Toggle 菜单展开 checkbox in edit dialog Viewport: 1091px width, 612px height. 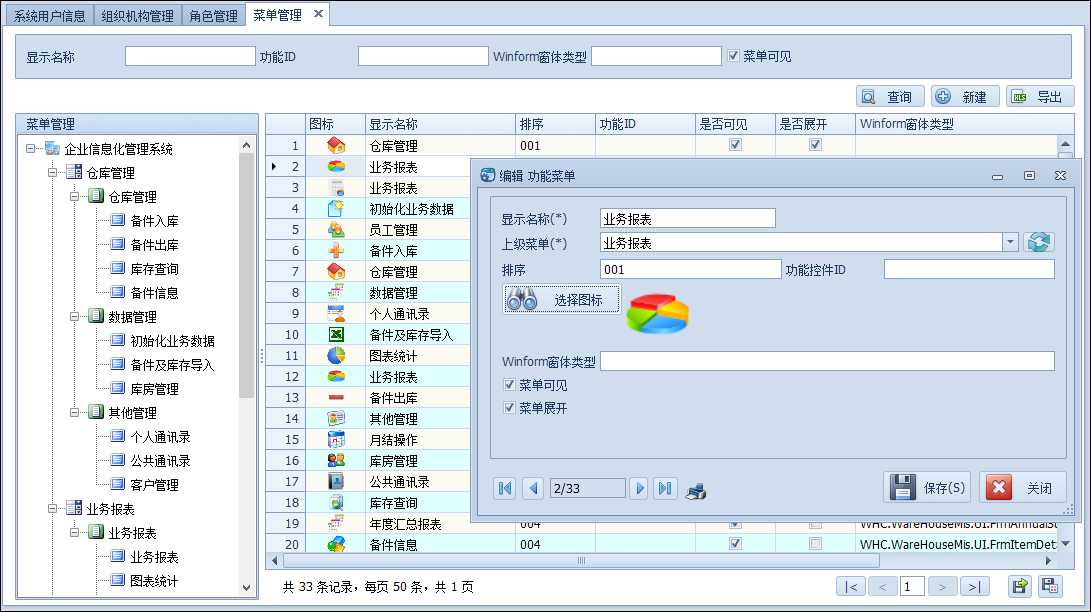point(509,408)
